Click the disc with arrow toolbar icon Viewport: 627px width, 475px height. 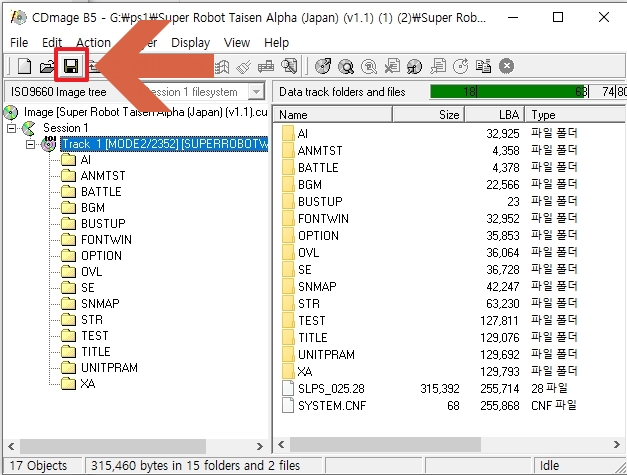(323, 66)
